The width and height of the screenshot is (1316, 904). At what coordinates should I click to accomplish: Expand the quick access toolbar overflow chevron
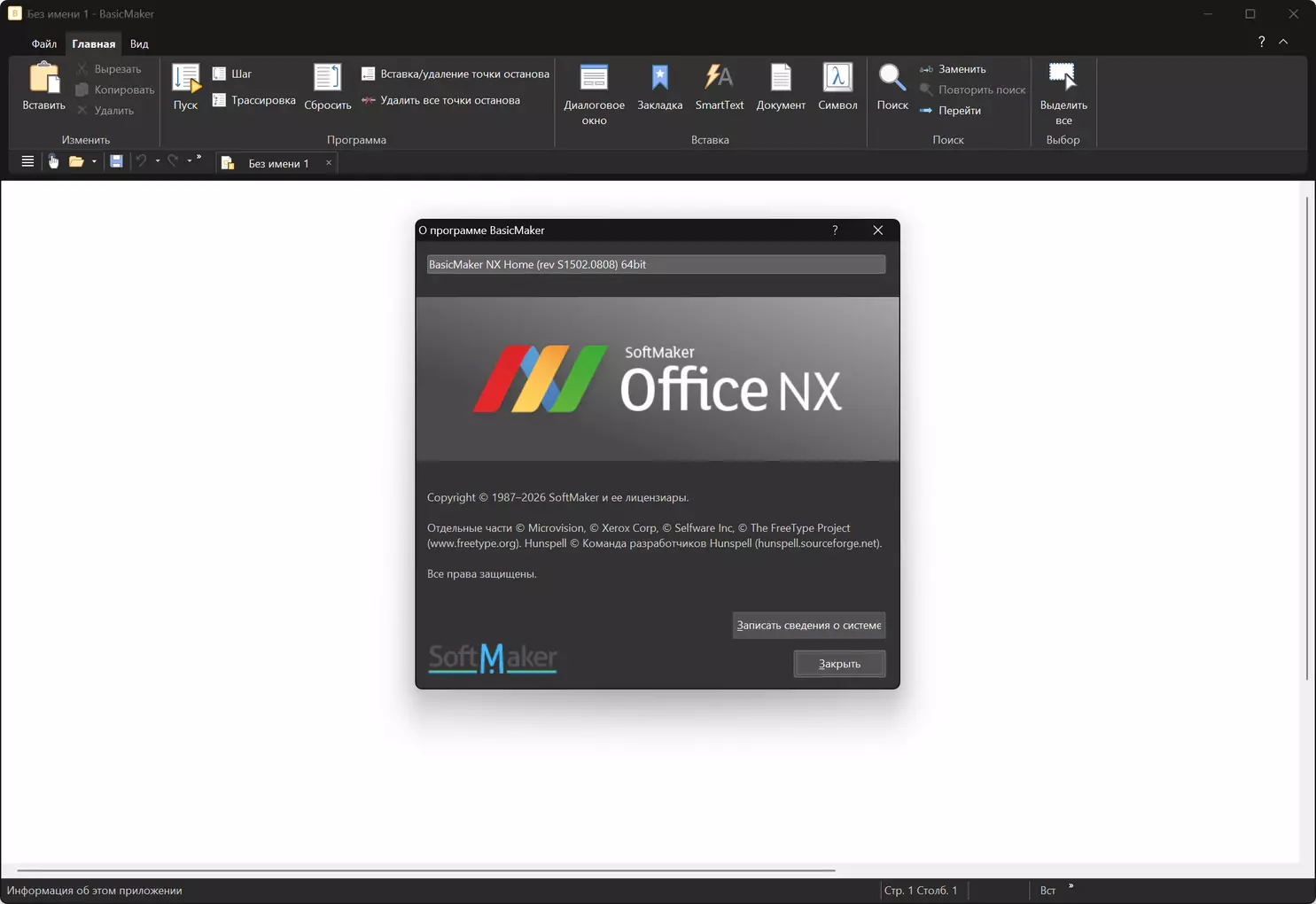(199, 159)
